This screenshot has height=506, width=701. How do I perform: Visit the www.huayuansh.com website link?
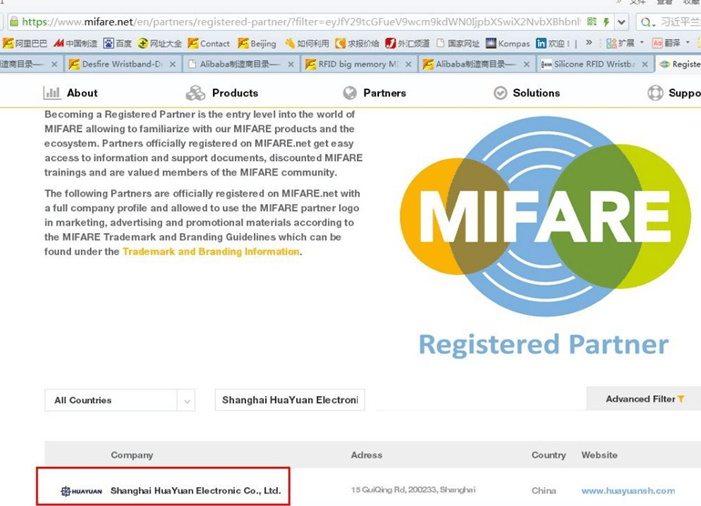(x=628, y=491)
